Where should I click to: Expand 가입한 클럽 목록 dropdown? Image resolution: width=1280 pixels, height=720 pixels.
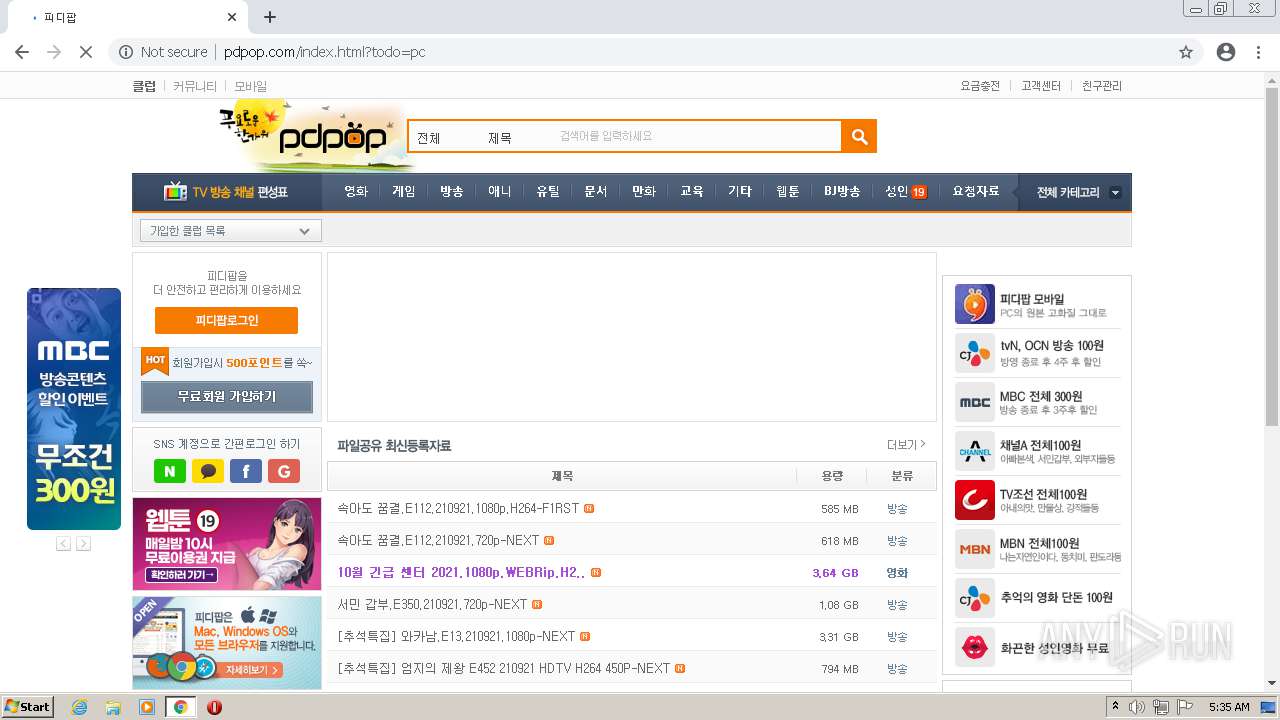pos(231,231)
